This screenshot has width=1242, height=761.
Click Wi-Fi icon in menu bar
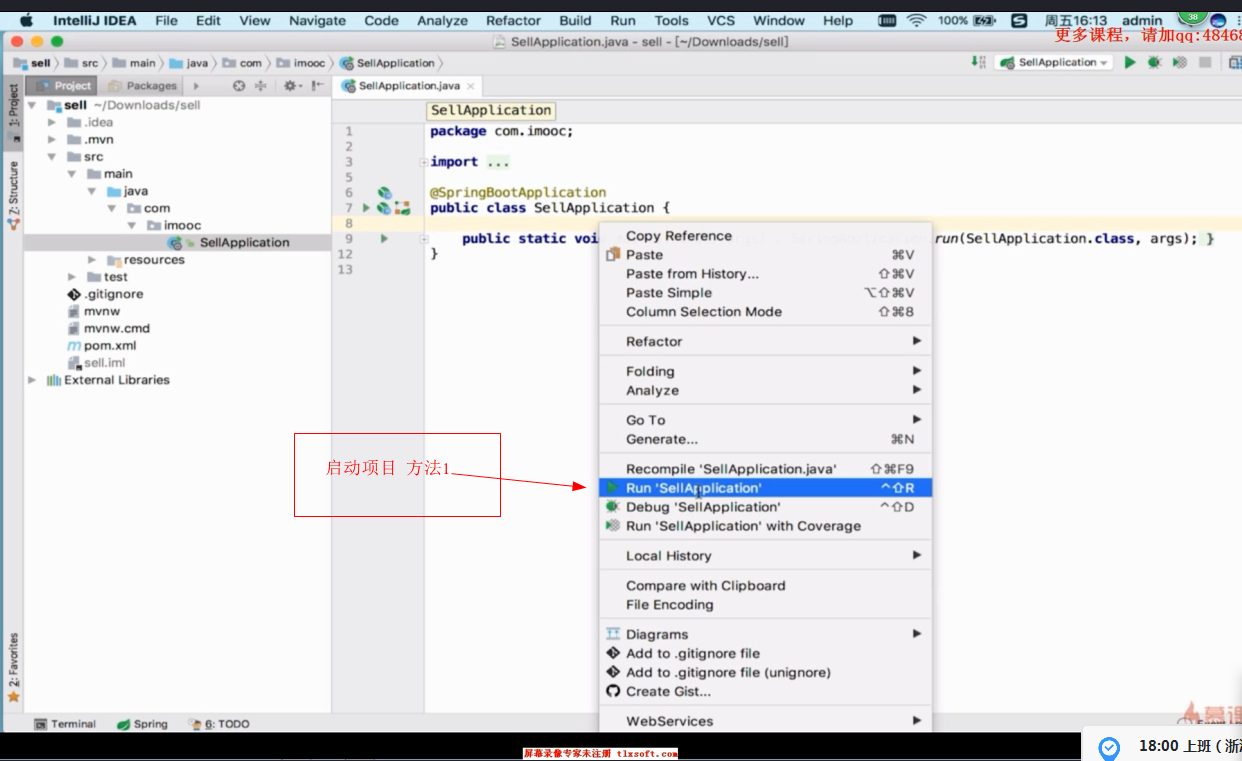(916, 20)
